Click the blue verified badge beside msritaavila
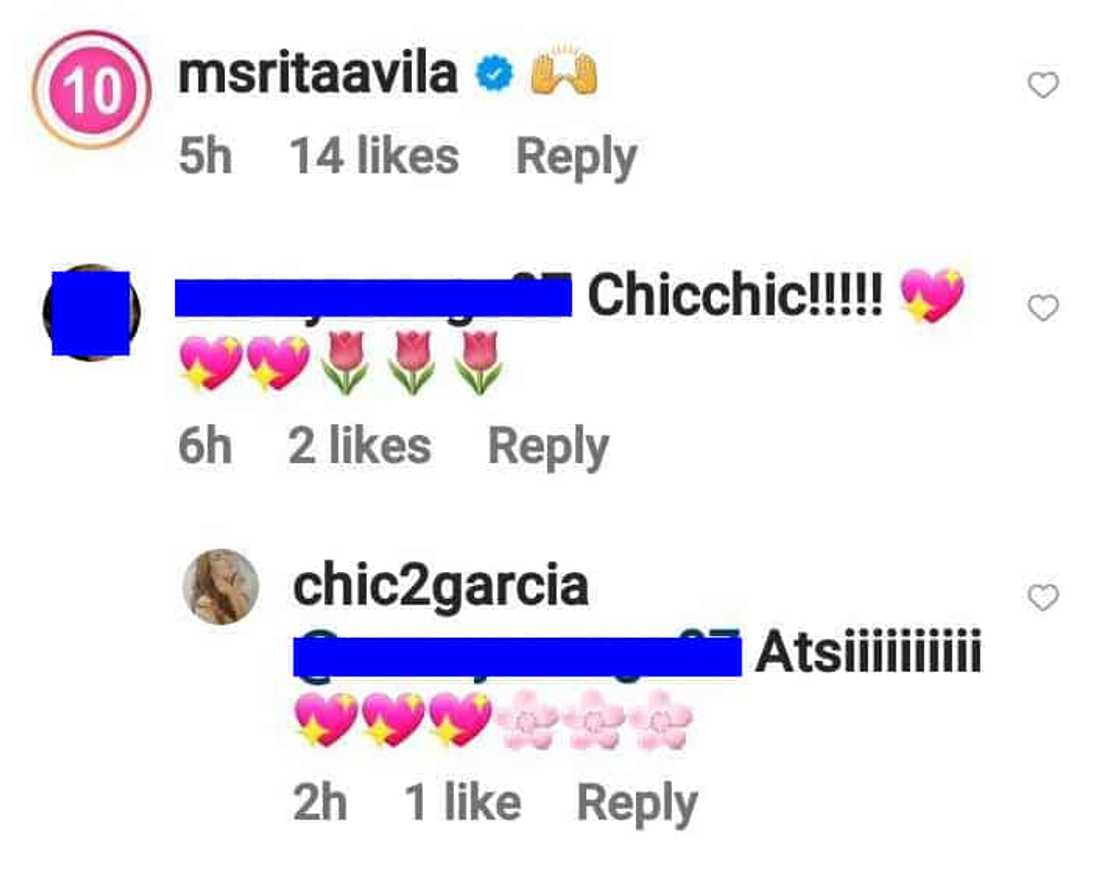 (x=494, y=74)
